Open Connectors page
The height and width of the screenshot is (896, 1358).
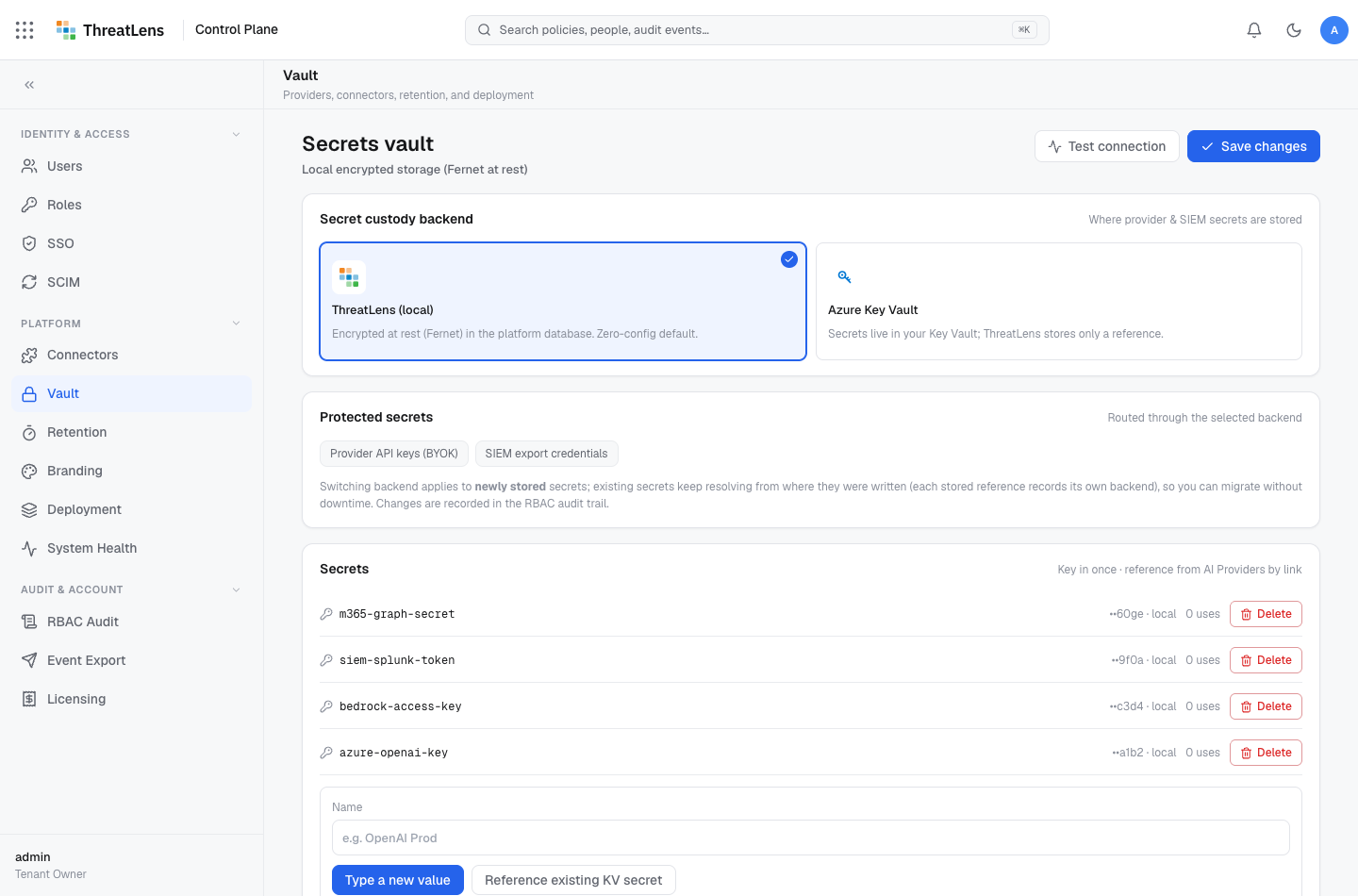(131, 355)
